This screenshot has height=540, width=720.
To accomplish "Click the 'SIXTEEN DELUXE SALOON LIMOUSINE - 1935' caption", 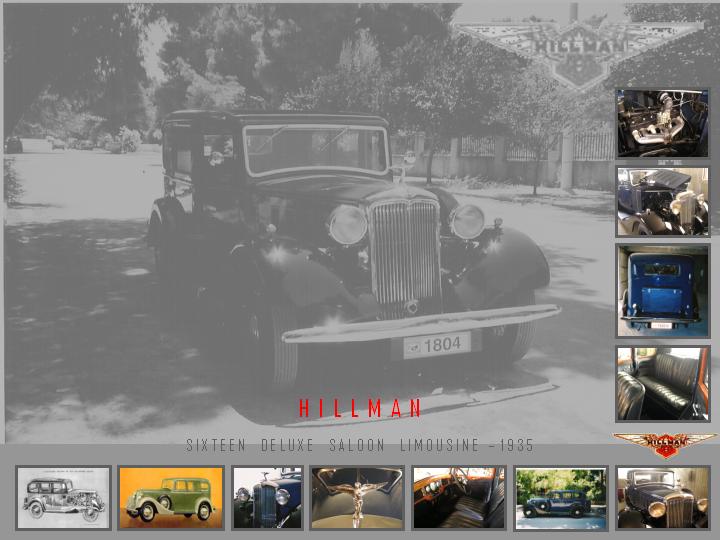I will tap(360, 445).
